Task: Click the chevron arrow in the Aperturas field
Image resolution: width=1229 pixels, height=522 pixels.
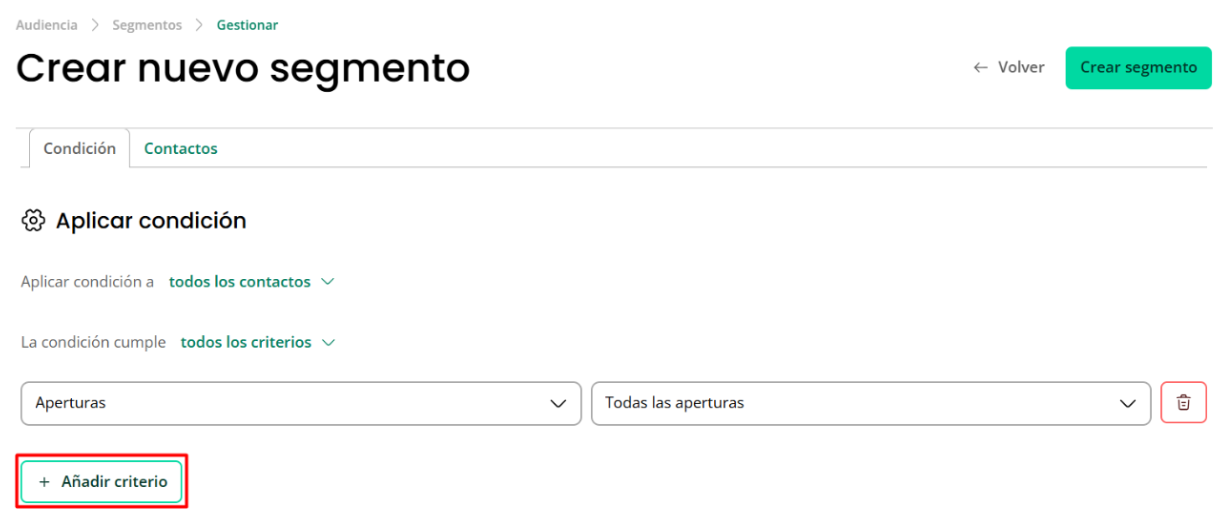Action: 558,404
